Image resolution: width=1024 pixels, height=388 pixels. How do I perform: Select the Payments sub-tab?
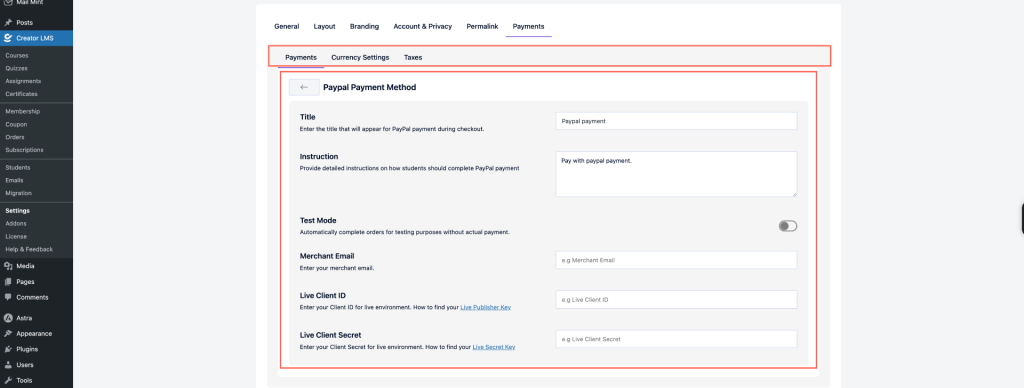pos(301,57)
